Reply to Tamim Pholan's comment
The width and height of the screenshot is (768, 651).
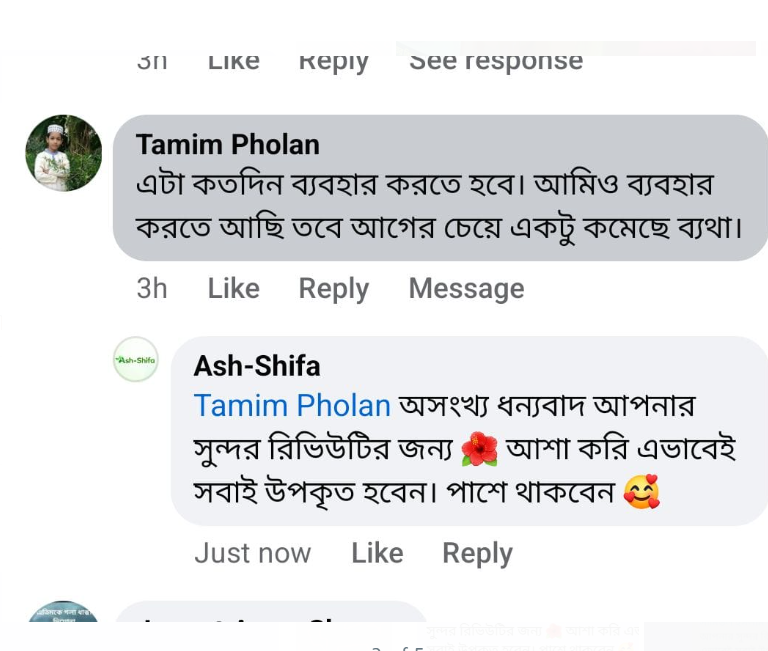(x=333, y=288)
